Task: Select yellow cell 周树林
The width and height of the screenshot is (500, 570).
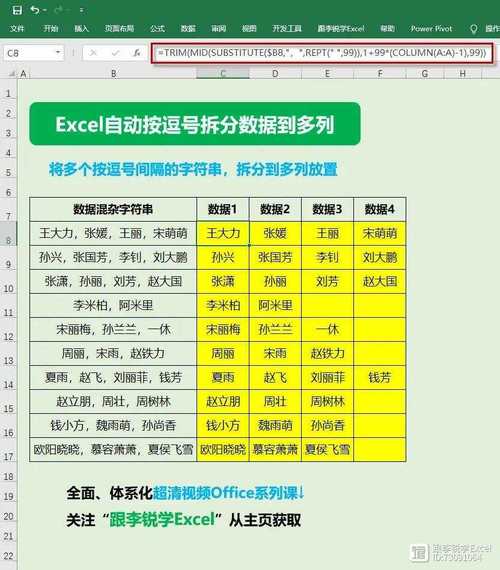Action: coord(327,401)
